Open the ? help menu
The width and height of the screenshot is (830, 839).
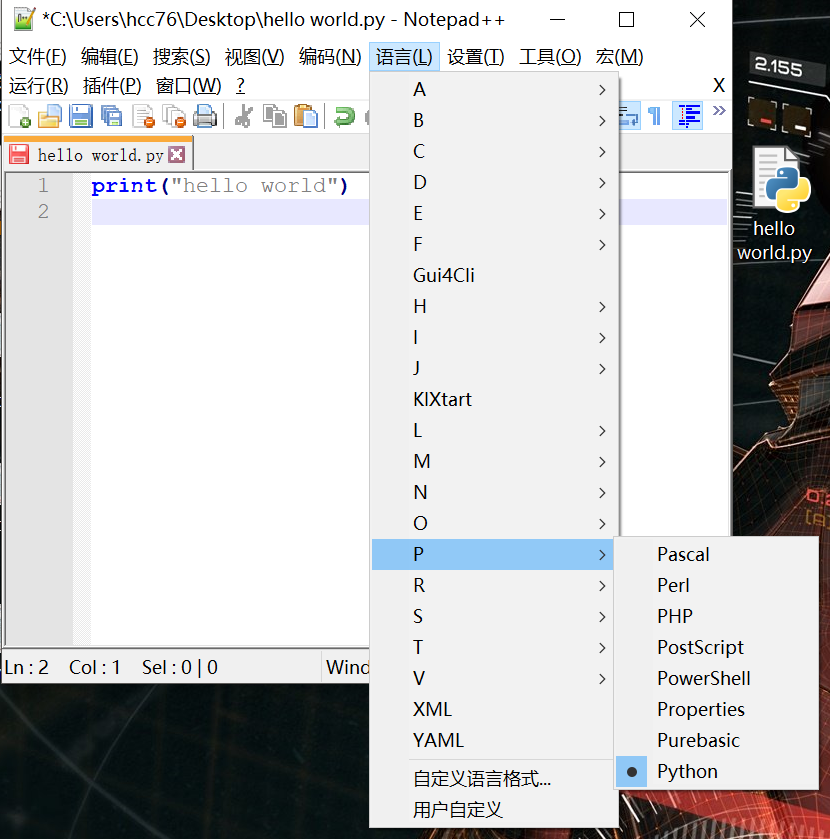(240, 85)
